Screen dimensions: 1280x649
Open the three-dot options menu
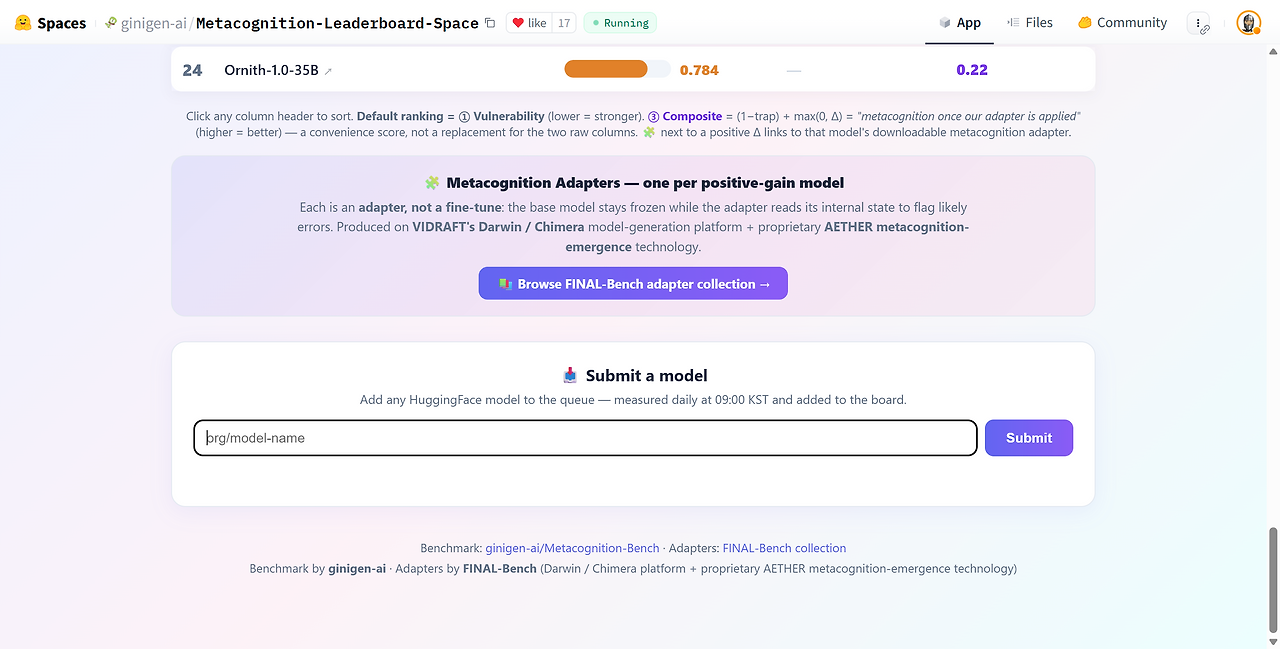(1198, 23)
